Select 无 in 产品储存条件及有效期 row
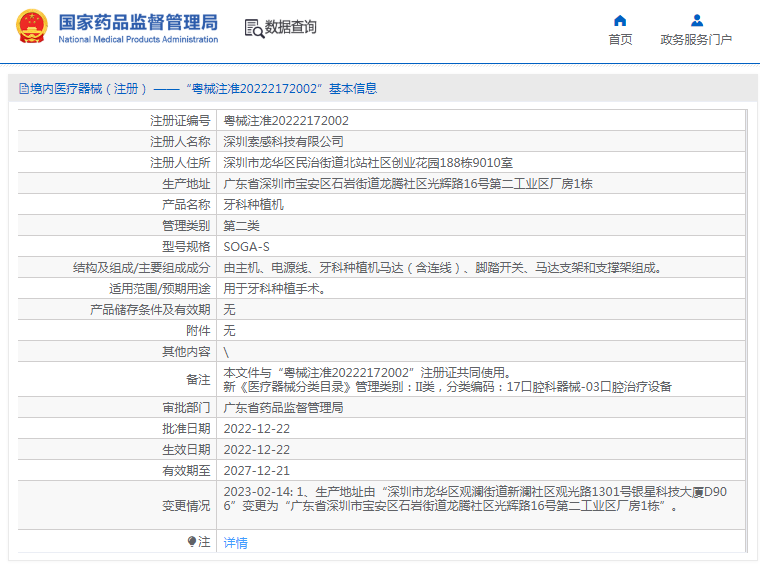Screen dimensions: 760x568 [x=229, y=310]
